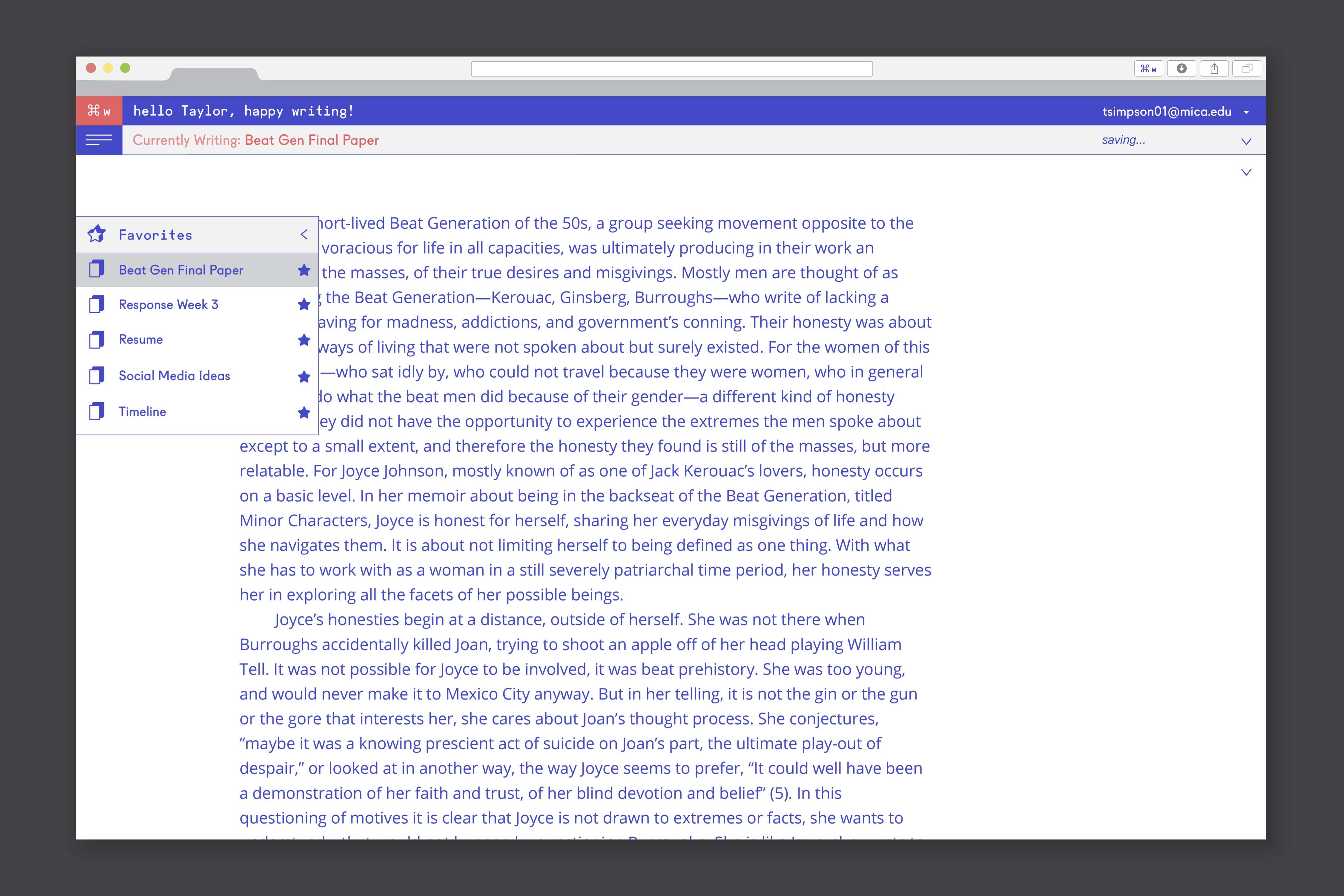Expand the chevron next to saving status

[1246, 141]
